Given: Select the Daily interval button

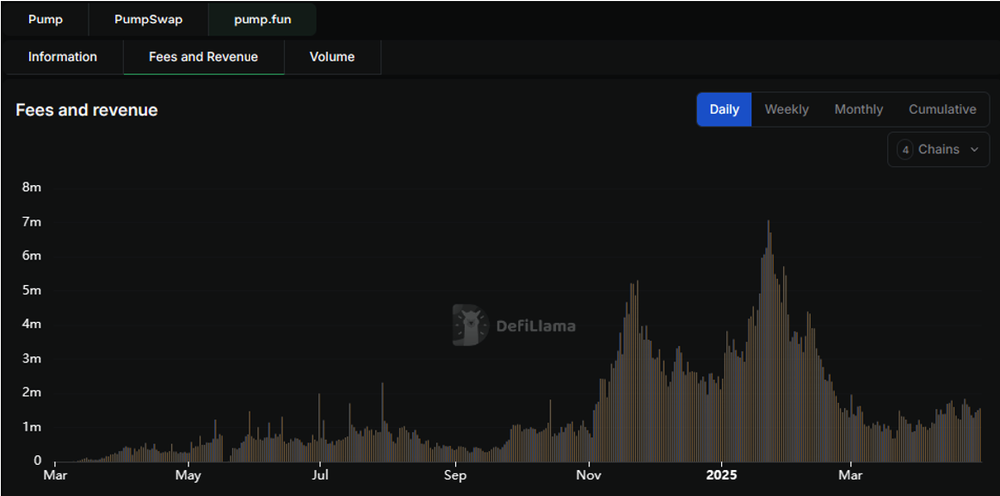Looking at the screenshot, I should point(724,109).
